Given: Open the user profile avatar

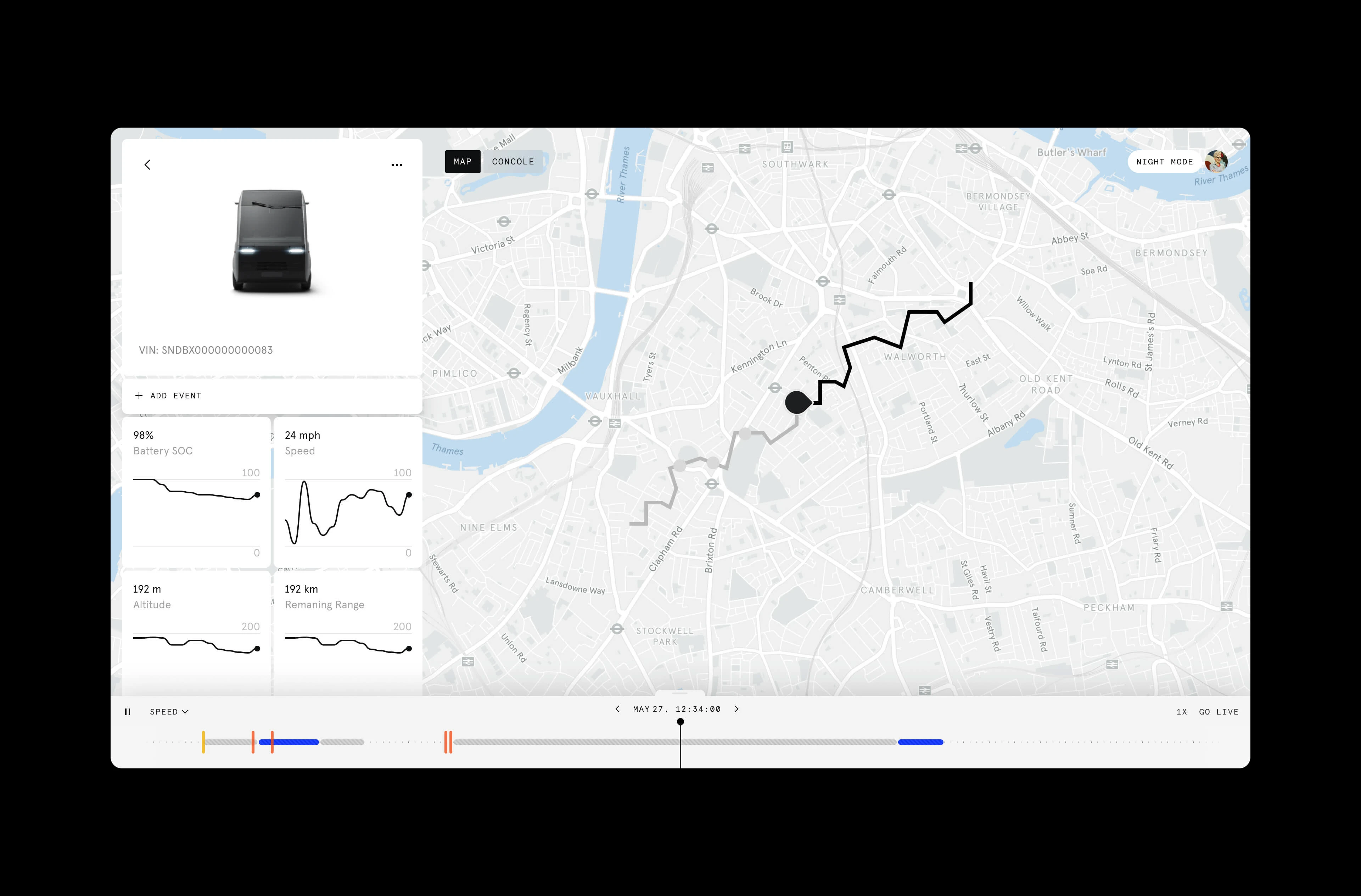Looking at the screenshot, I should pyautogui.click(x=1216, y=162).
